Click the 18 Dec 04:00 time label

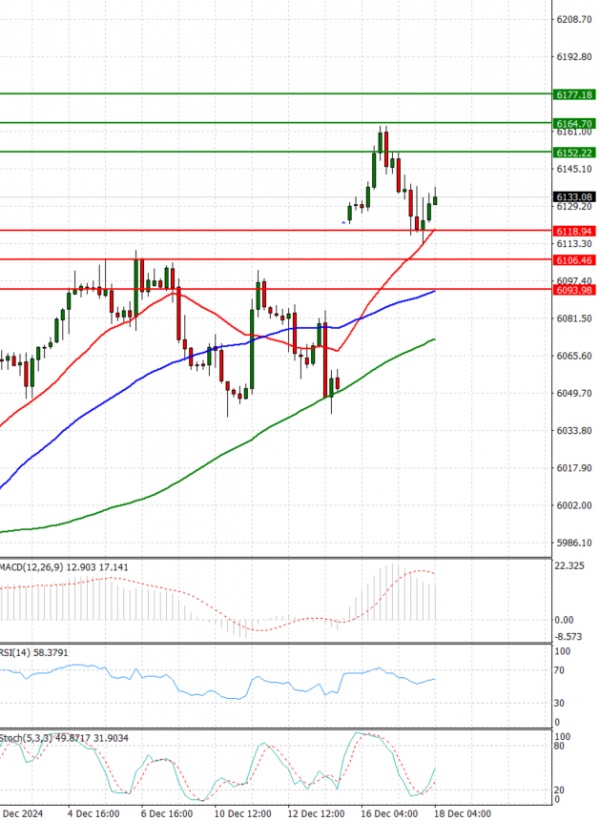[x=464, y=814]
